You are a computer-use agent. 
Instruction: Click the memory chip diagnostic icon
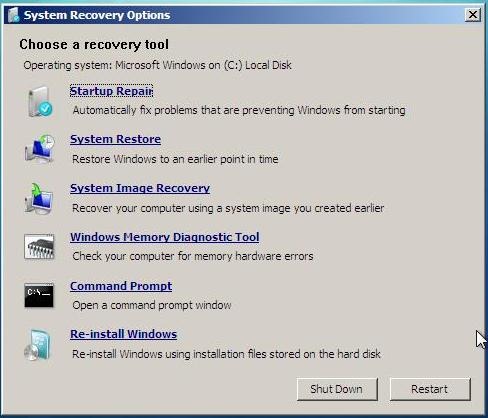click(39, 247)
